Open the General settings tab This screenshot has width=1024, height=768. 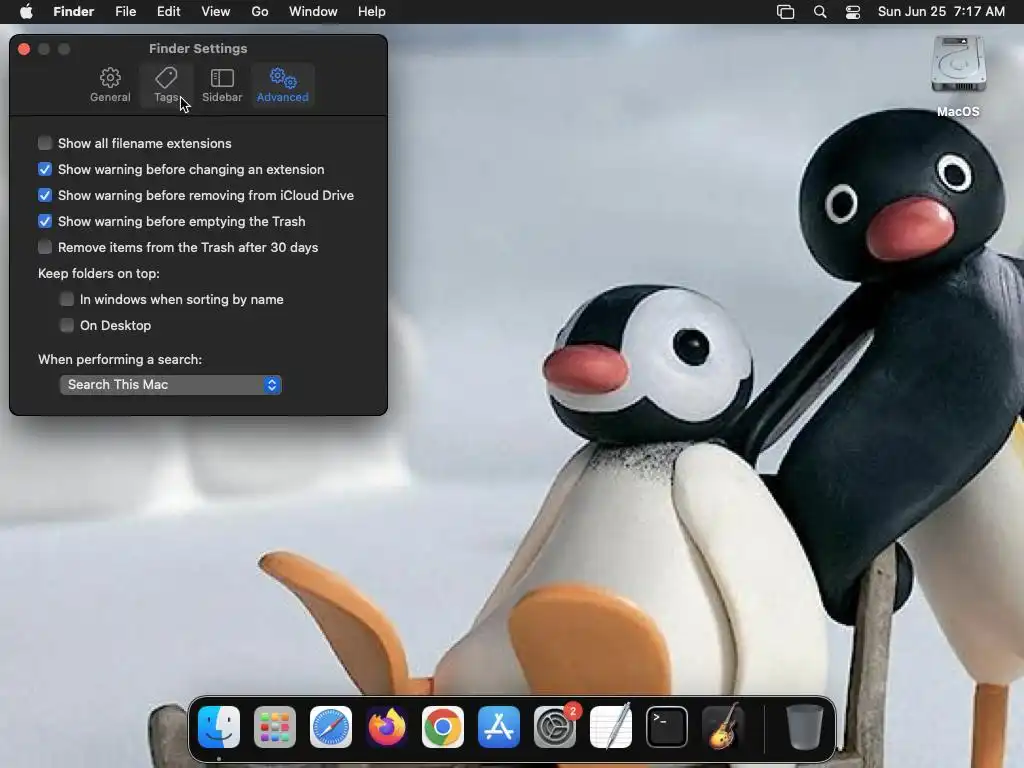click(110, 85)
